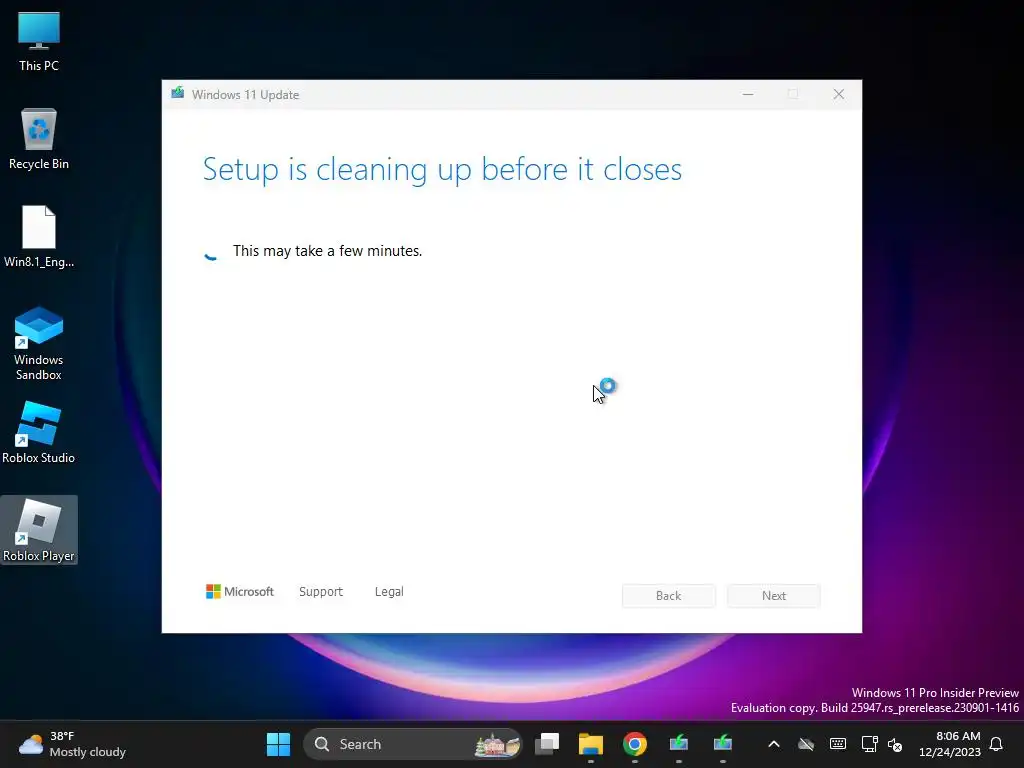Viewport: 1024px width, 768px height.
Task: Open the Support link
Action: 321,592
